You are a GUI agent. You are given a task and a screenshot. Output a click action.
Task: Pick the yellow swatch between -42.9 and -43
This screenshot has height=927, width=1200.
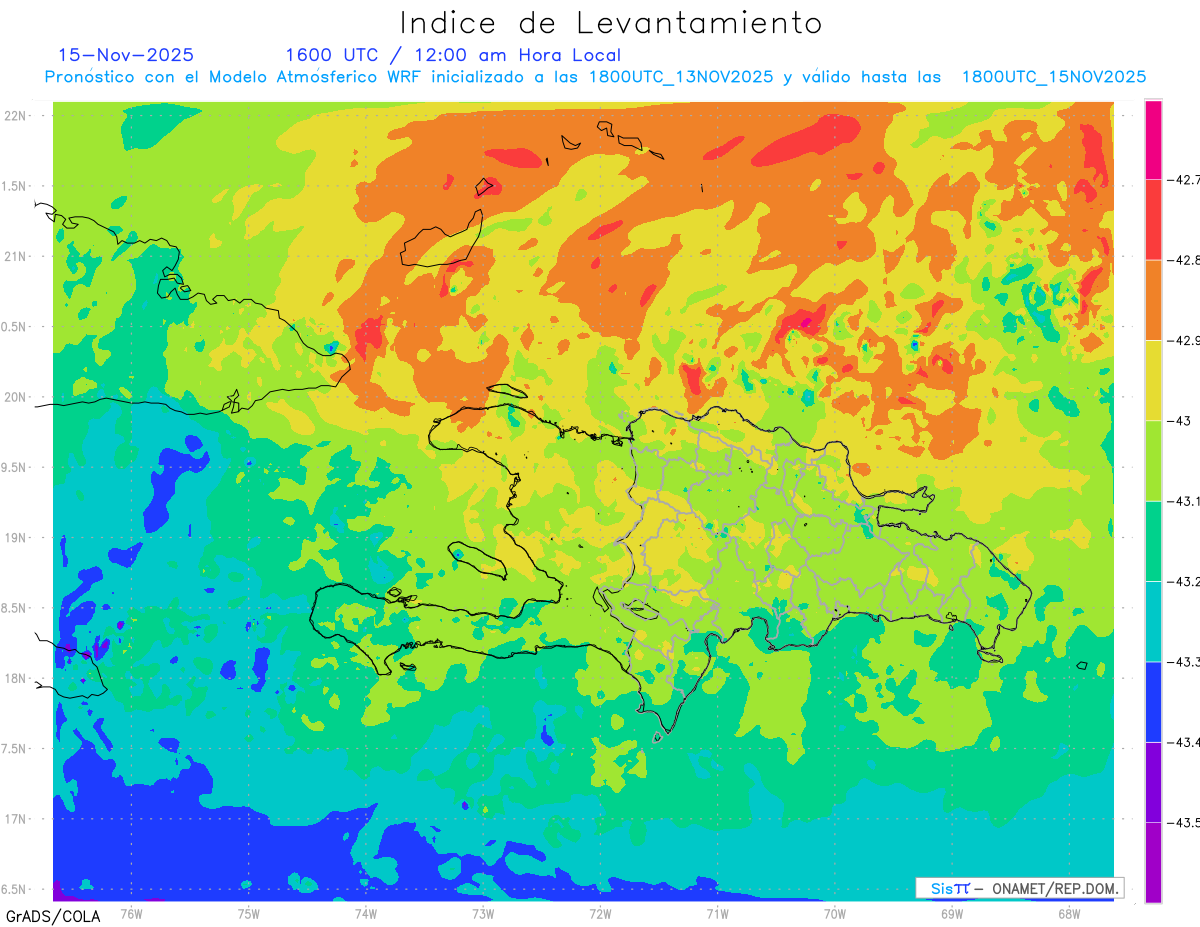pyautogui.click(x=1153, y=380)
